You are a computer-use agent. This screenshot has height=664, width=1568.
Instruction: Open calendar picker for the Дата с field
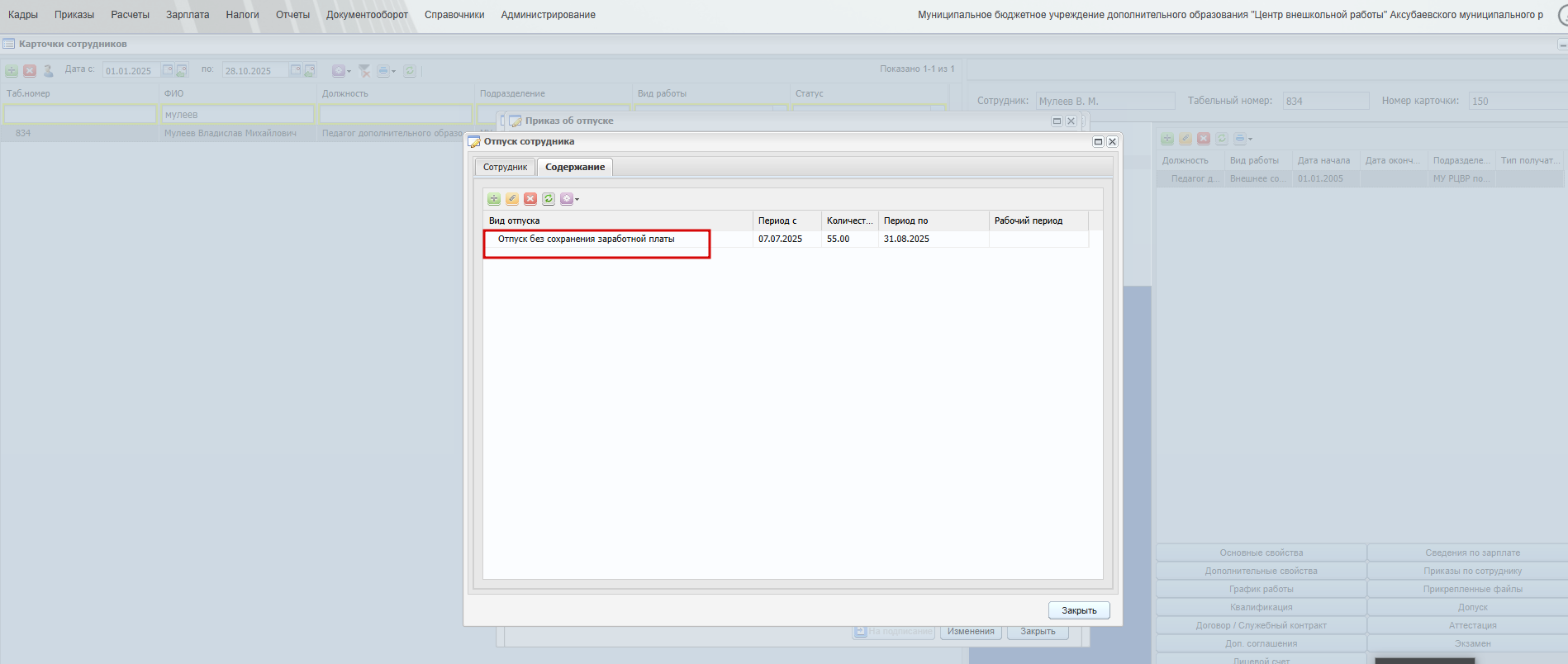click(x=168, y=70)
